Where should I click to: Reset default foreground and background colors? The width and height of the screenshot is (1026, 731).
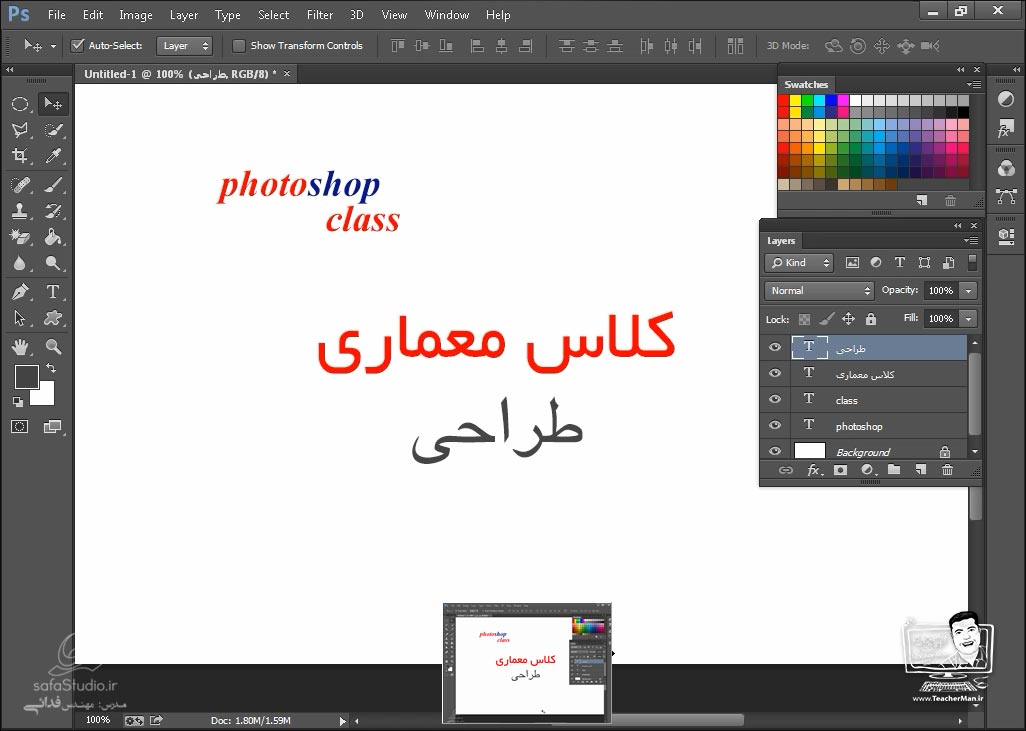click(x=18, y=401)
